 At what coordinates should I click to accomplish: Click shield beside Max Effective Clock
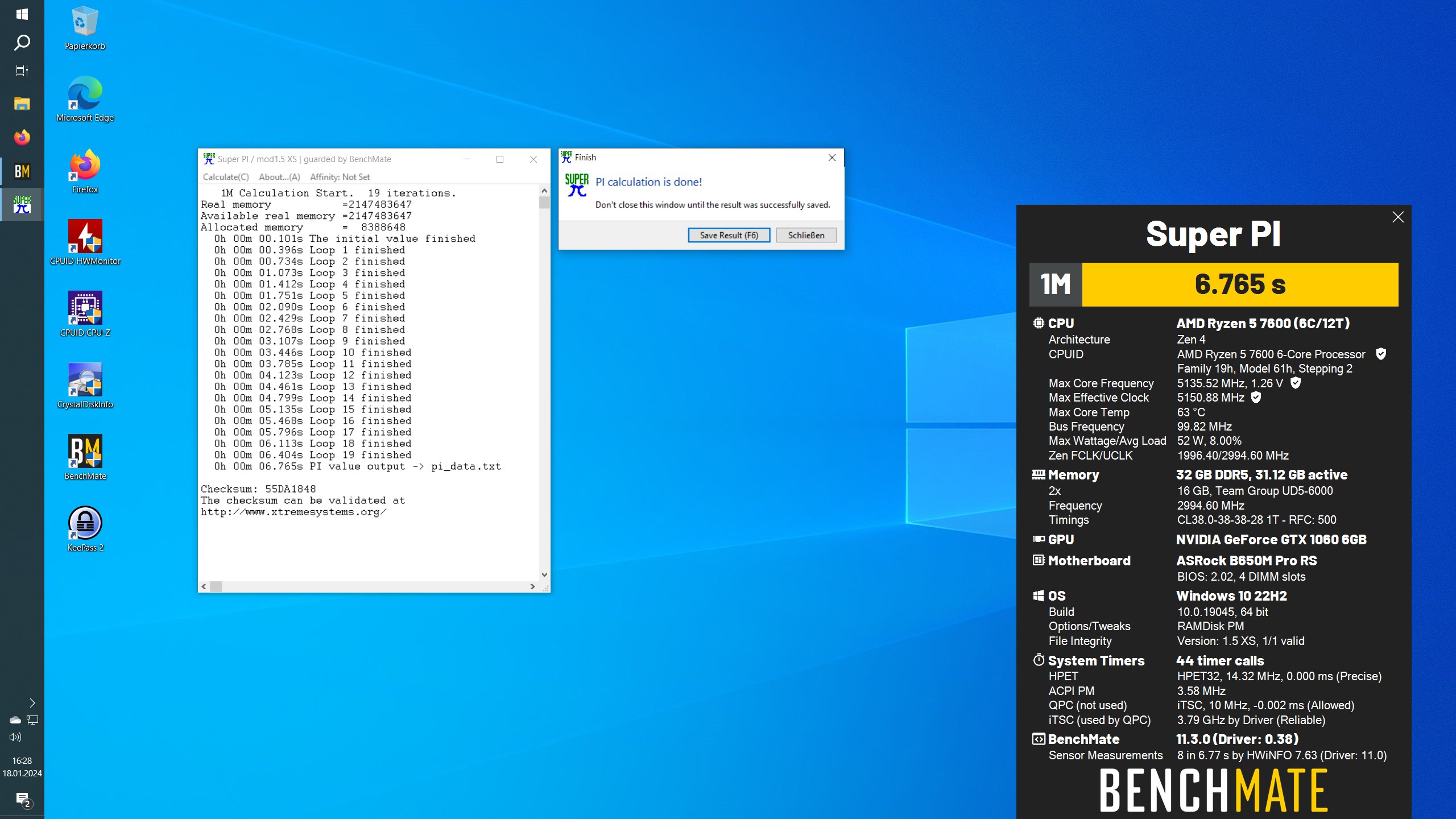[1256, 397]
